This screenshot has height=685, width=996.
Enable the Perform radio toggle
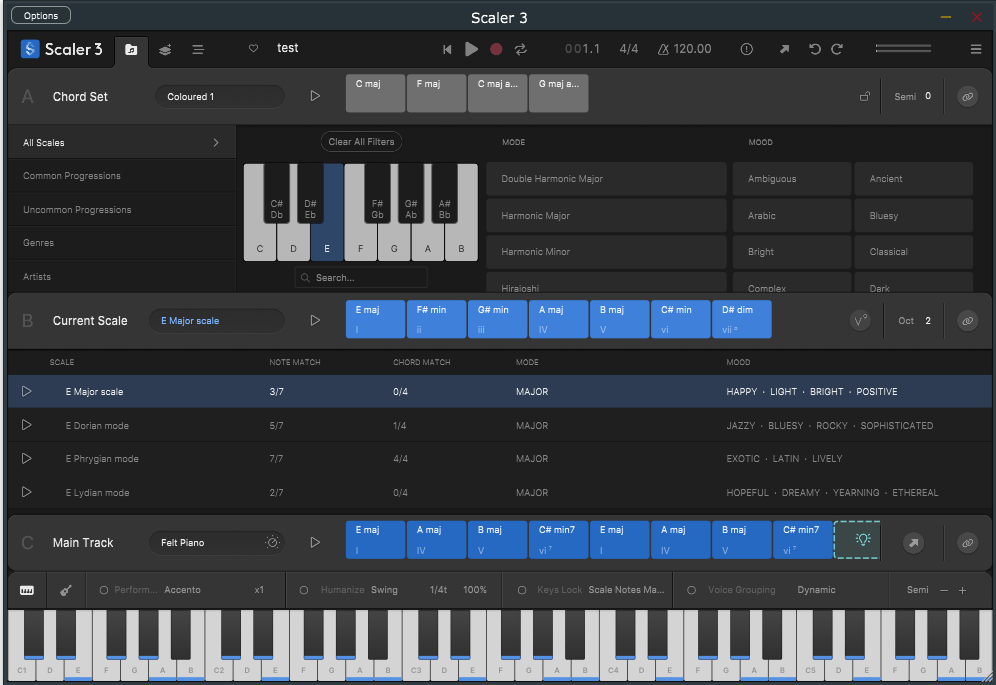pyautogui.click(x=104, y=590)
